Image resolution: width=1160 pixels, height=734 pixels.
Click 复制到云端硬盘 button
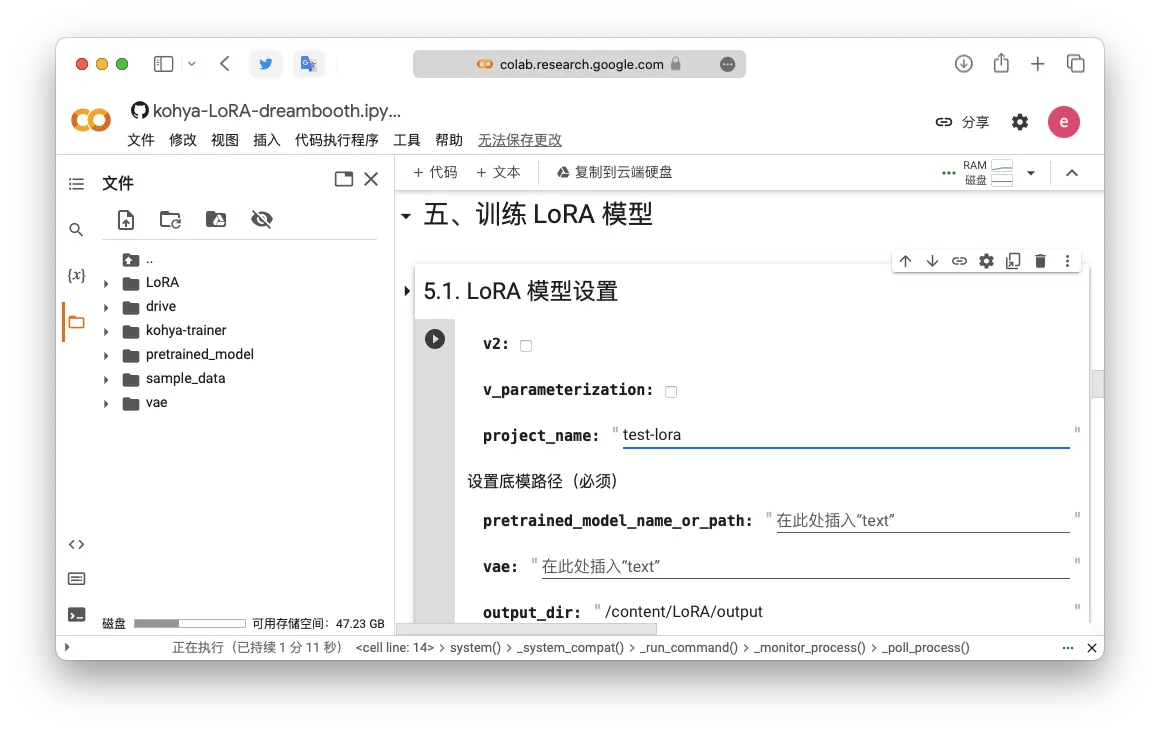tap(614, 172)
